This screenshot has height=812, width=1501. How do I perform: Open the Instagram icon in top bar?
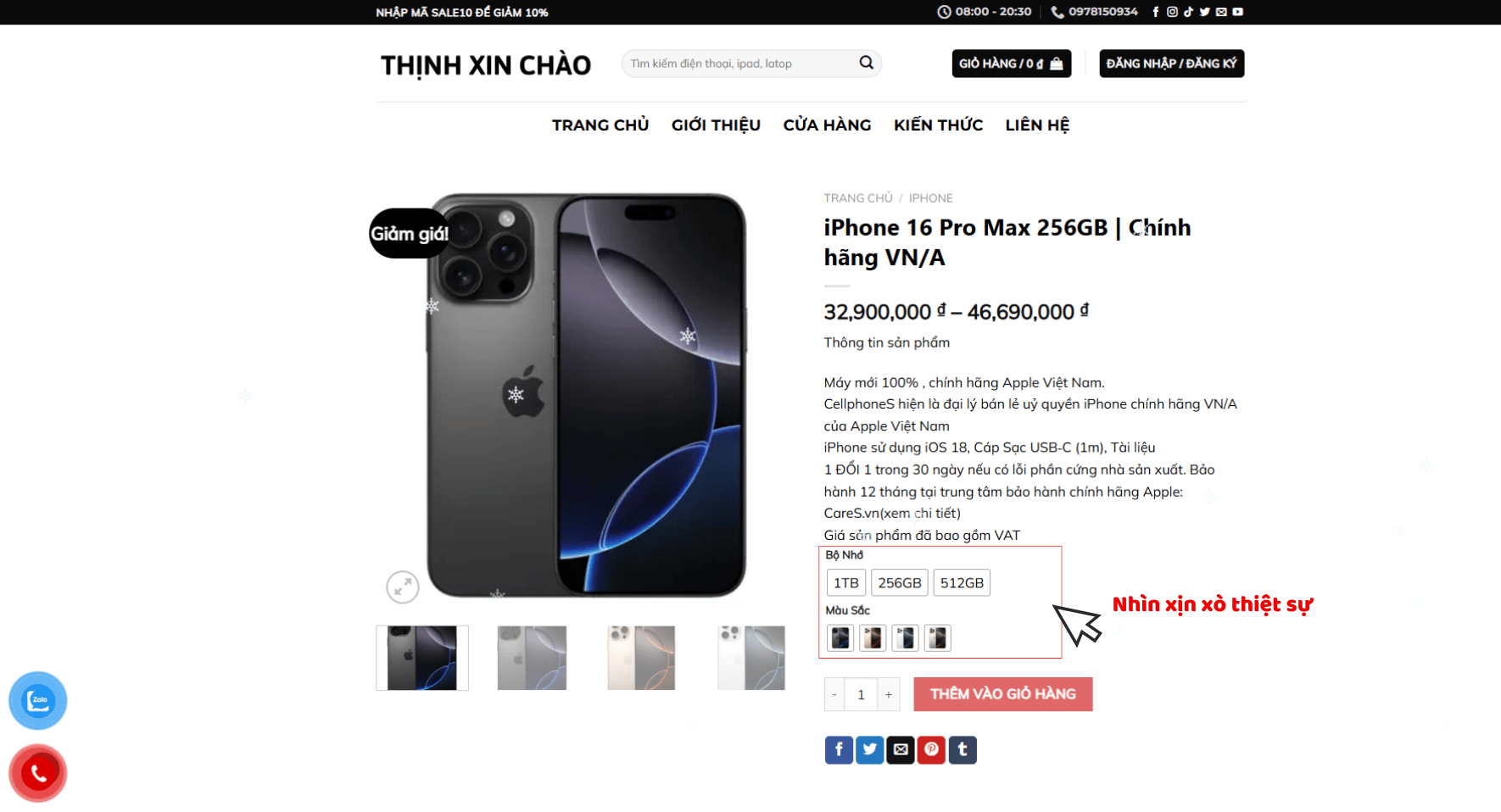1172,12
